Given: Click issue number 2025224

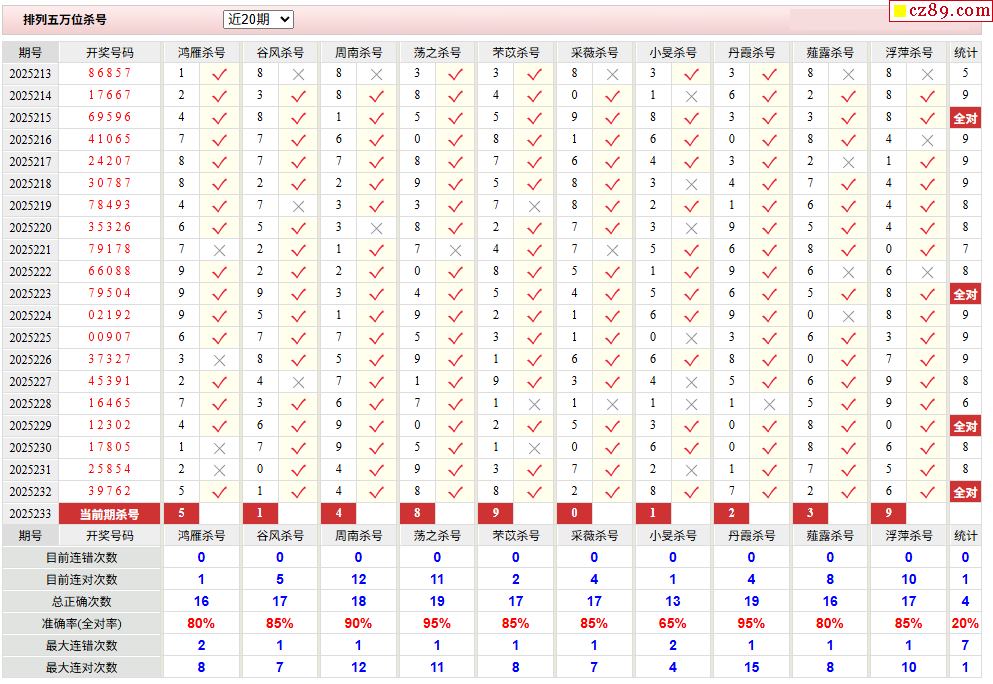Looking at the screenshot, I should coord(30,315).
